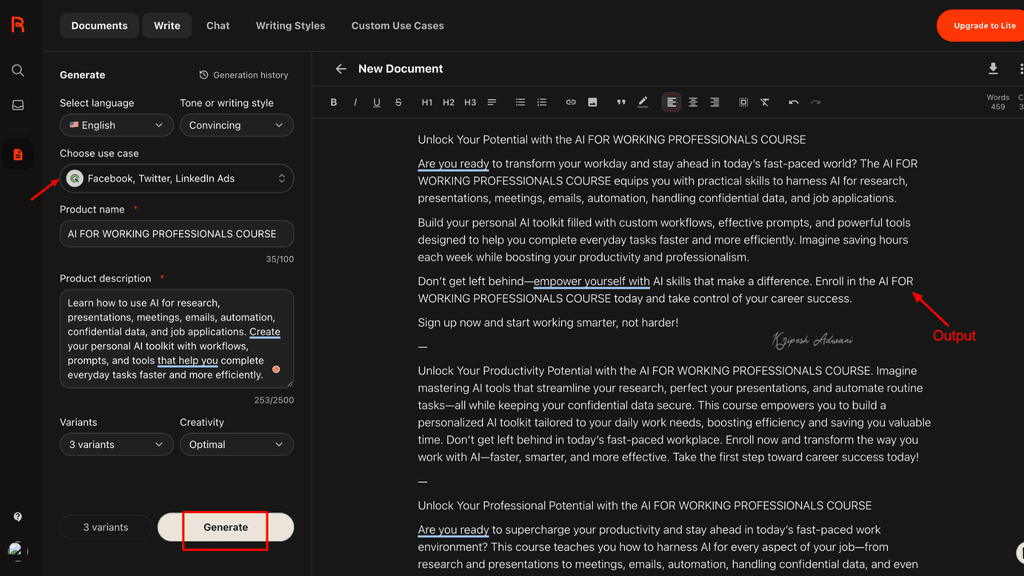
Task: Click the Rytr logo icon
Action: 18,25
